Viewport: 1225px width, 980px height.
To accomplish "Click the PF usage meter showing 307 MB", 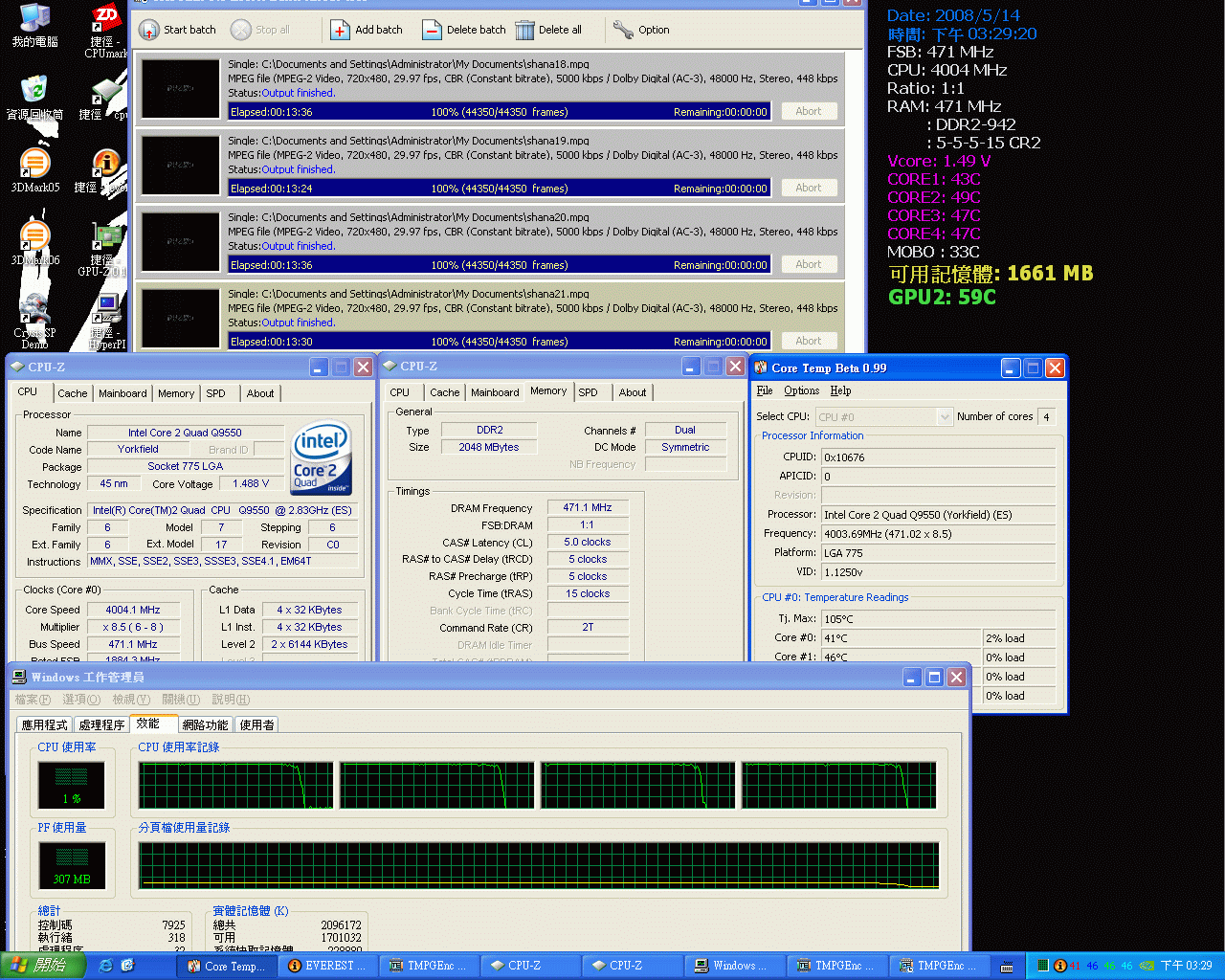I will [x=72, y=865].
